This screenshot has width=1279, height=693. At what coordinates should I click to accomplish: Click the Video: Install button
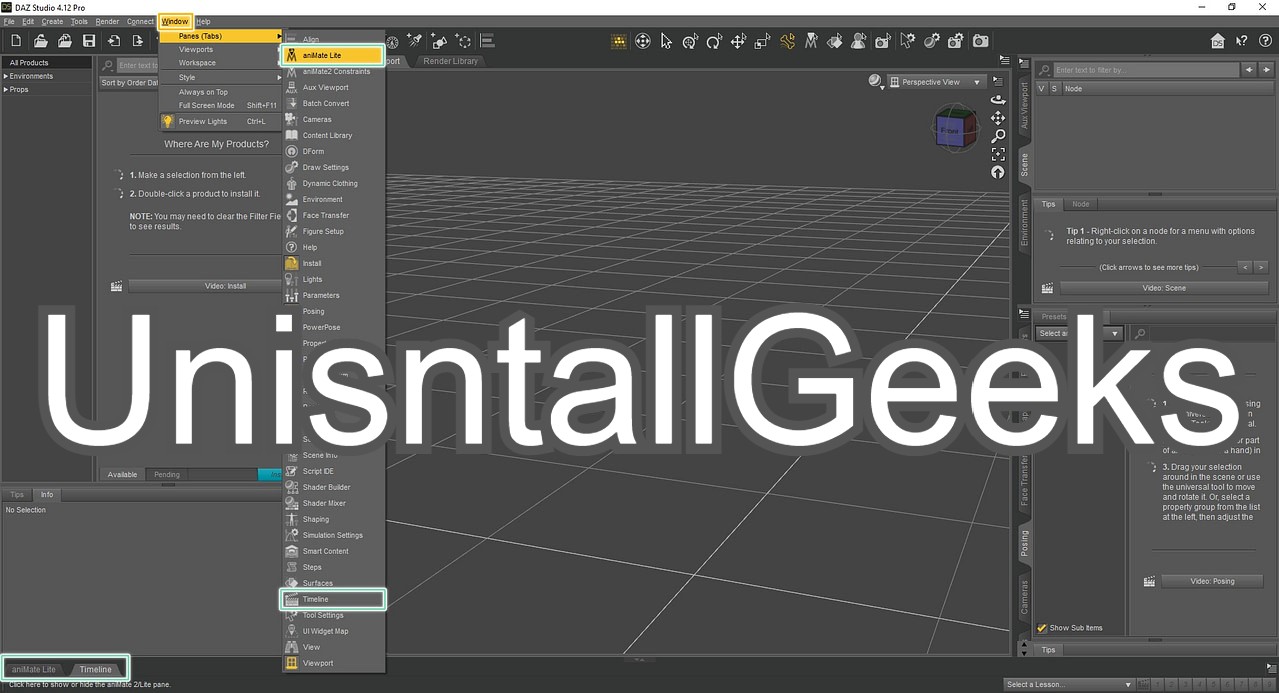point(205,286)
